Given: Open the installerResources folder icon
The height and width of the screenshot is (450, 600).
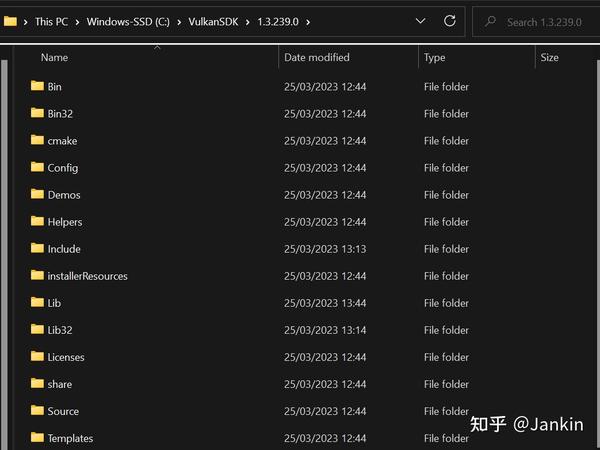Looking at the screenshot, I should 37,275.
